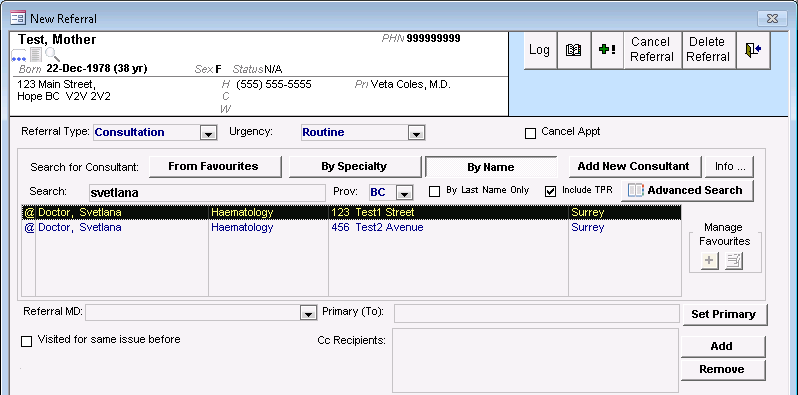Click the PHN 999999999 value
This screenshot has width=798, height=395.
[434, 38]
